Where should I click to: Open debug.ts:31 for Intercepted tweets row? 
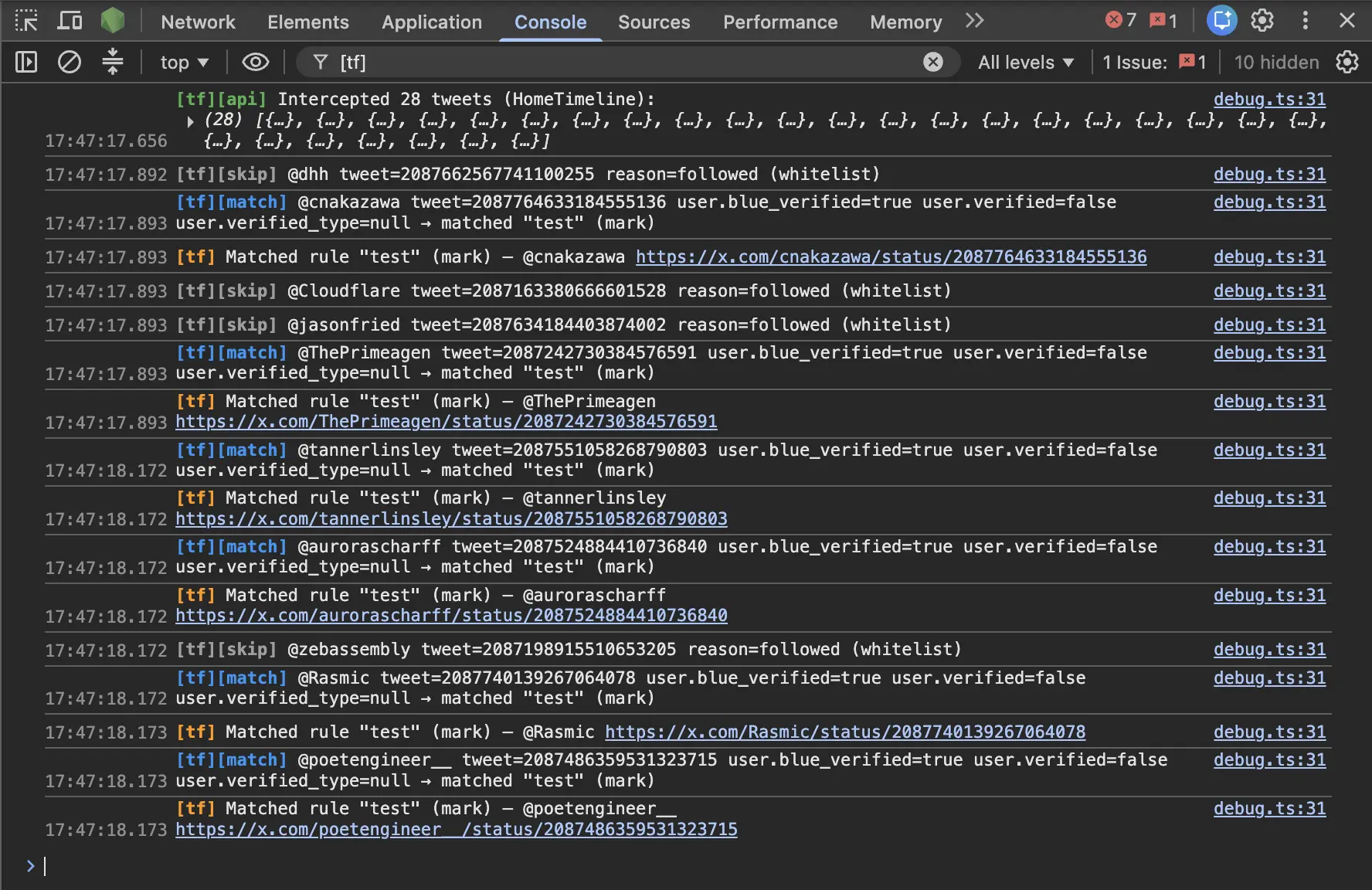[1269, 100]
